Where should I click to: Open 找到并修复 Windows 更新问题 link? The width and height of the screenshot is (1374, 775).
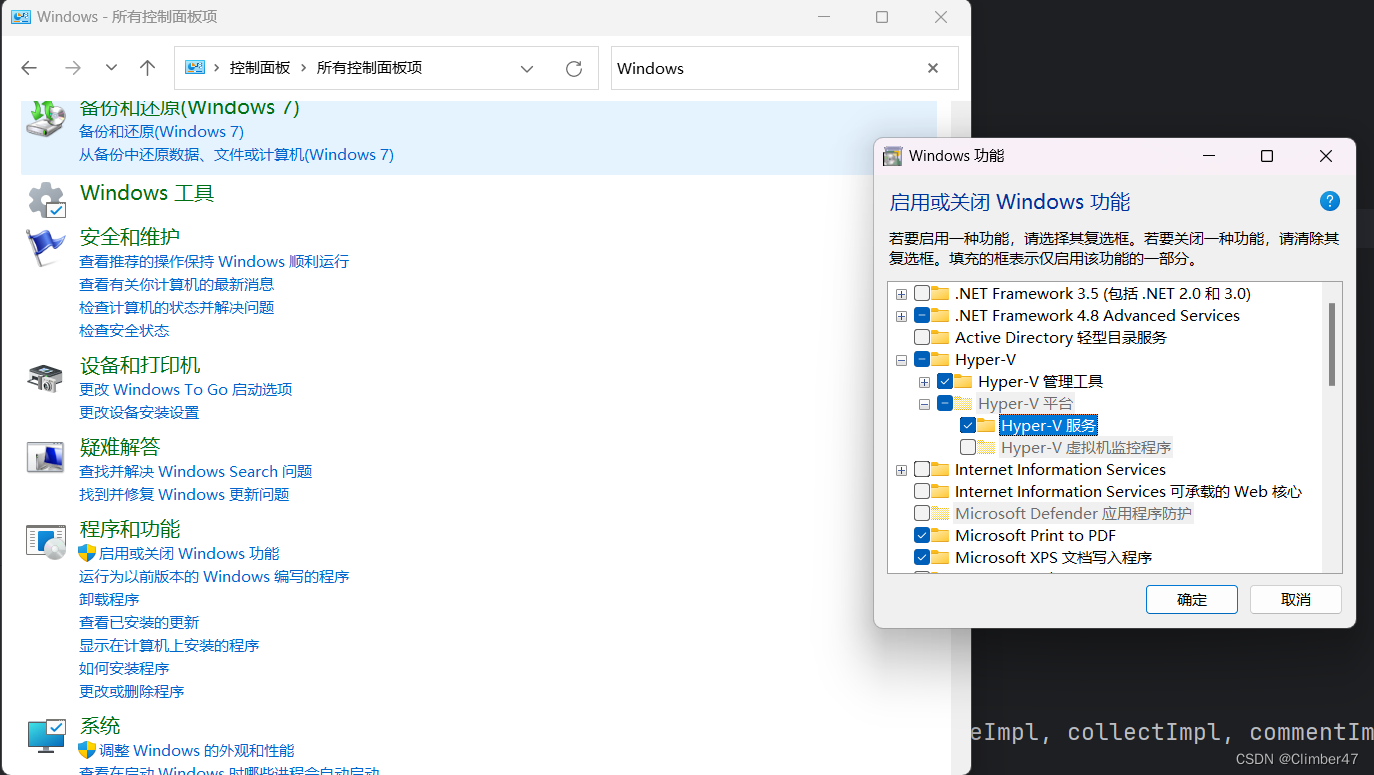tap(184, 494)
